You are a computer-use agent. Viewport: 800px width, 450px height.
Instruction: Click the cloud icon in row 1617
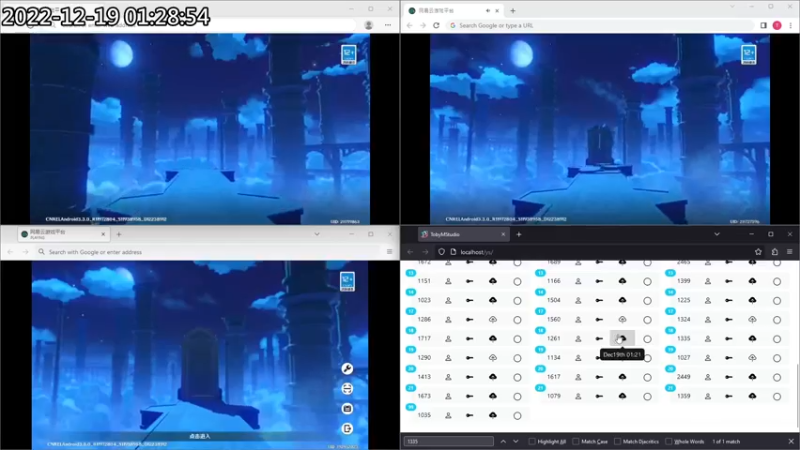point(622,377)
